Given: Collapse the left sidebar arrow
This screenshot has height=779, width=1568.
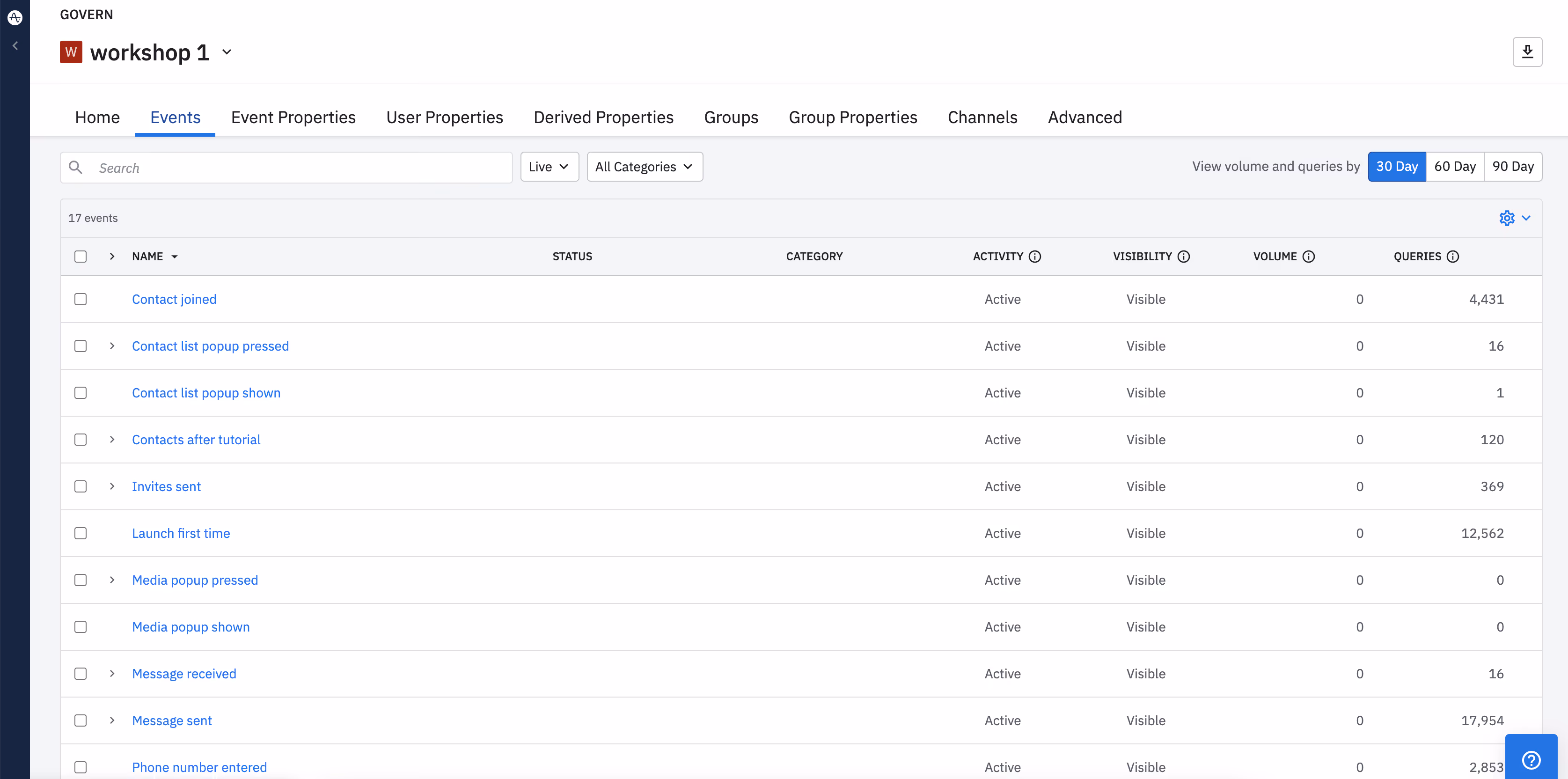Looking at the screenshot, I should click(x=15, y=46).
